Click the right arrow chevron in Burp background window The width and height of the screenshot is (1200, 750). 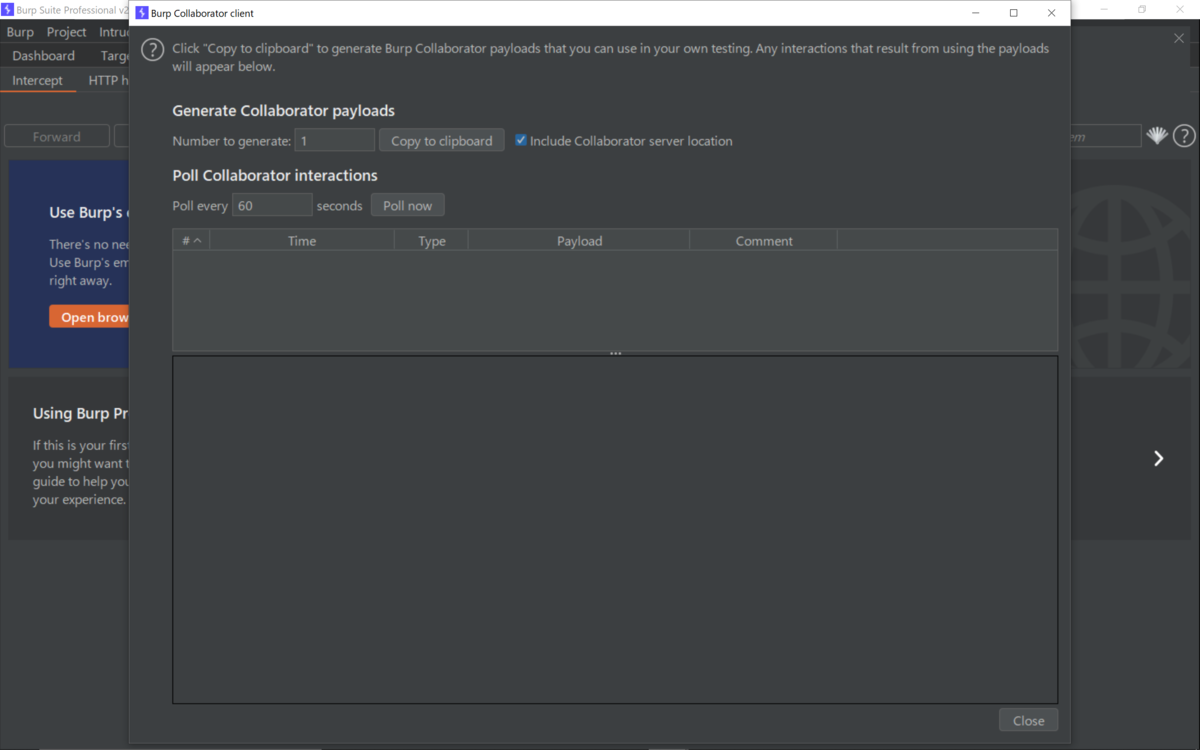coord(1159,458)
